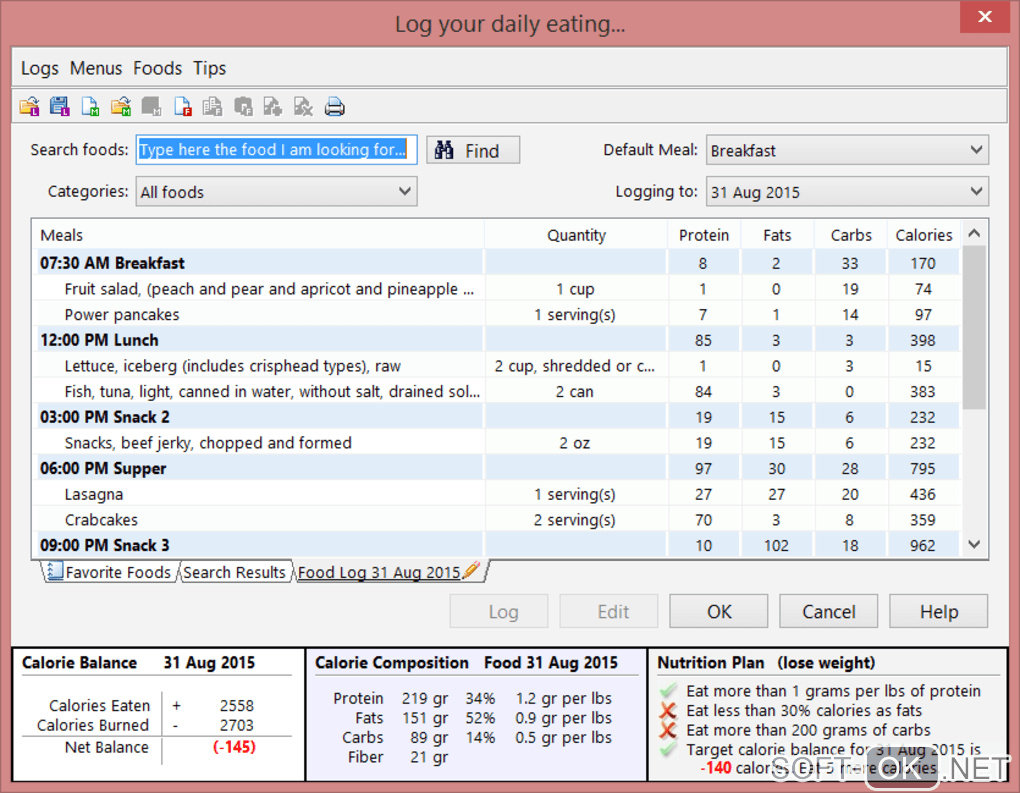Click in the Search foods input field
This screenshot has width=1020, height=793.
[x=276, y=150]
